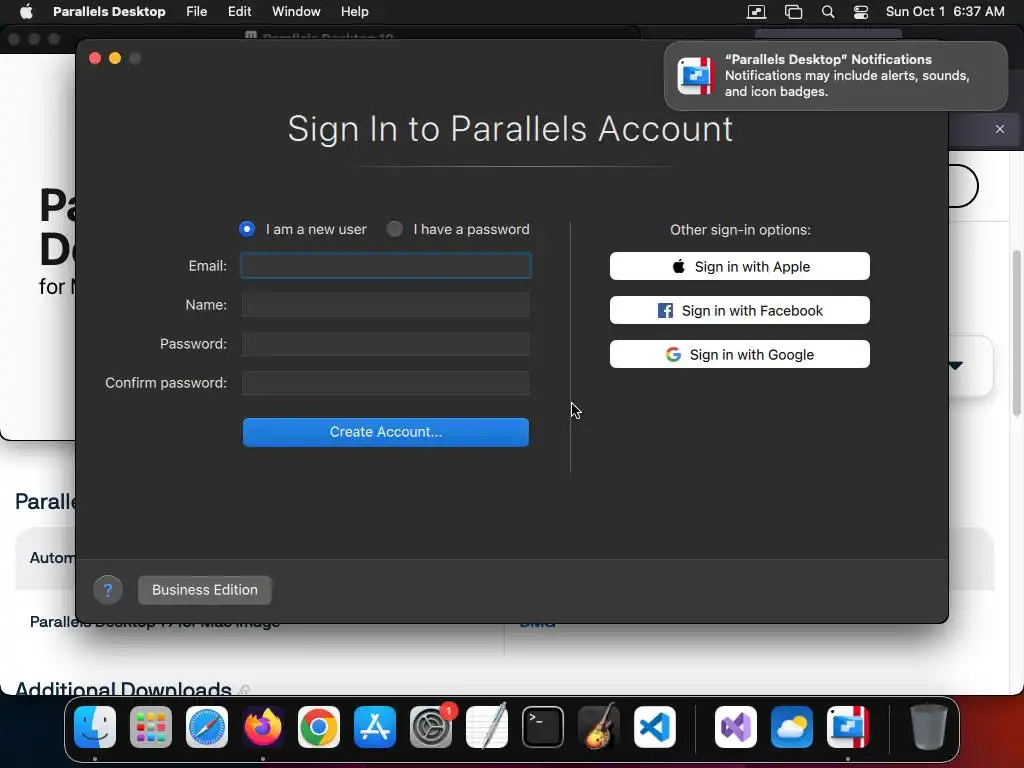Image resolution: width=1024 pixels, height=768 pixels.
Task: Launch Google Chrome from the Dock
Action: tap(319, 727)
